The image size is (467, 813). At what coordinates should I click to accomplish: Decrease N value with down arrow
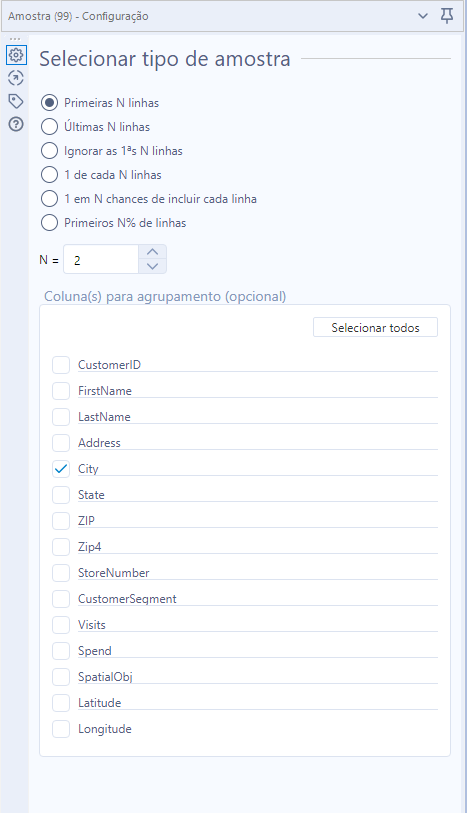pos(152,267)
